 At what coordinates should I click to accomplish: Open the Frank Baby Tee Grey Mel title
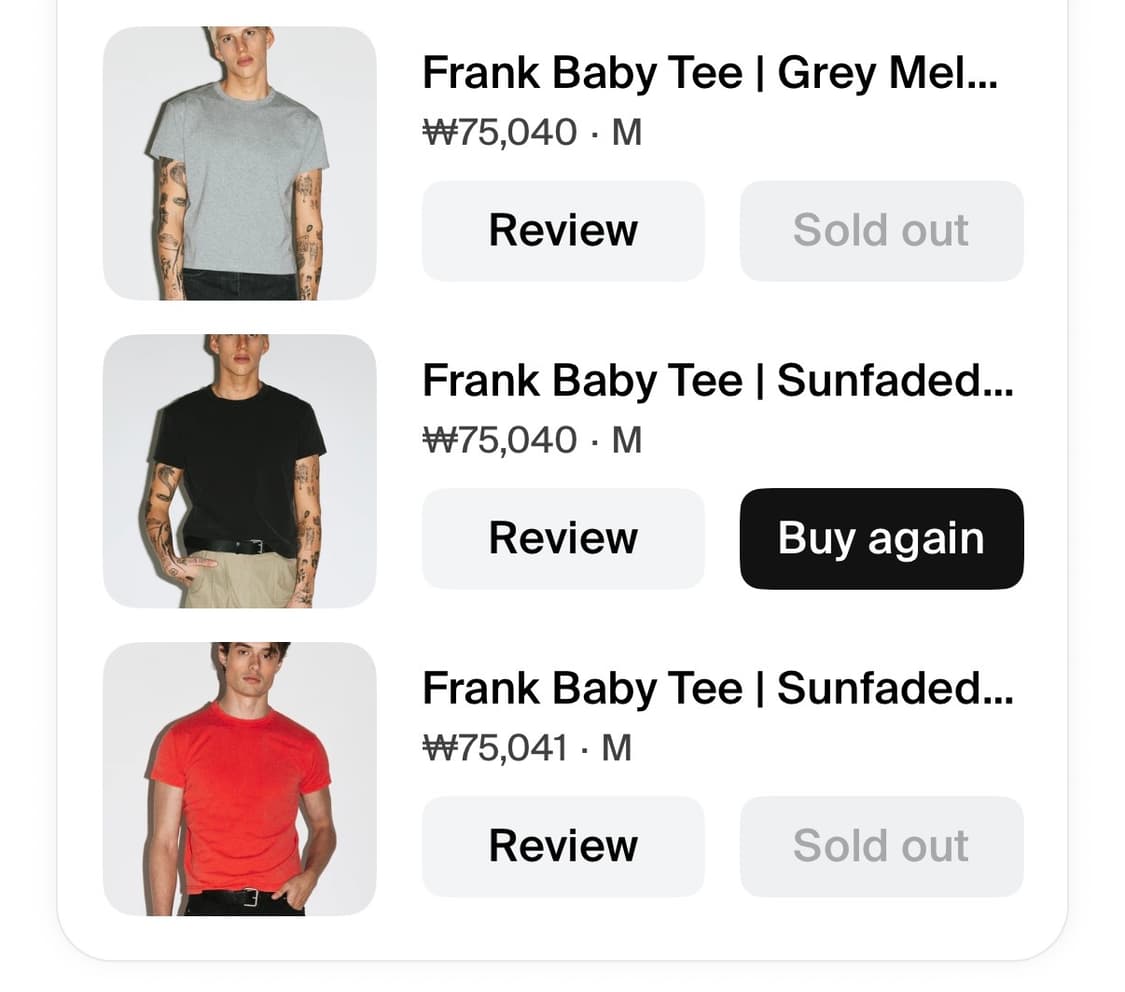(x=710, y=73)
